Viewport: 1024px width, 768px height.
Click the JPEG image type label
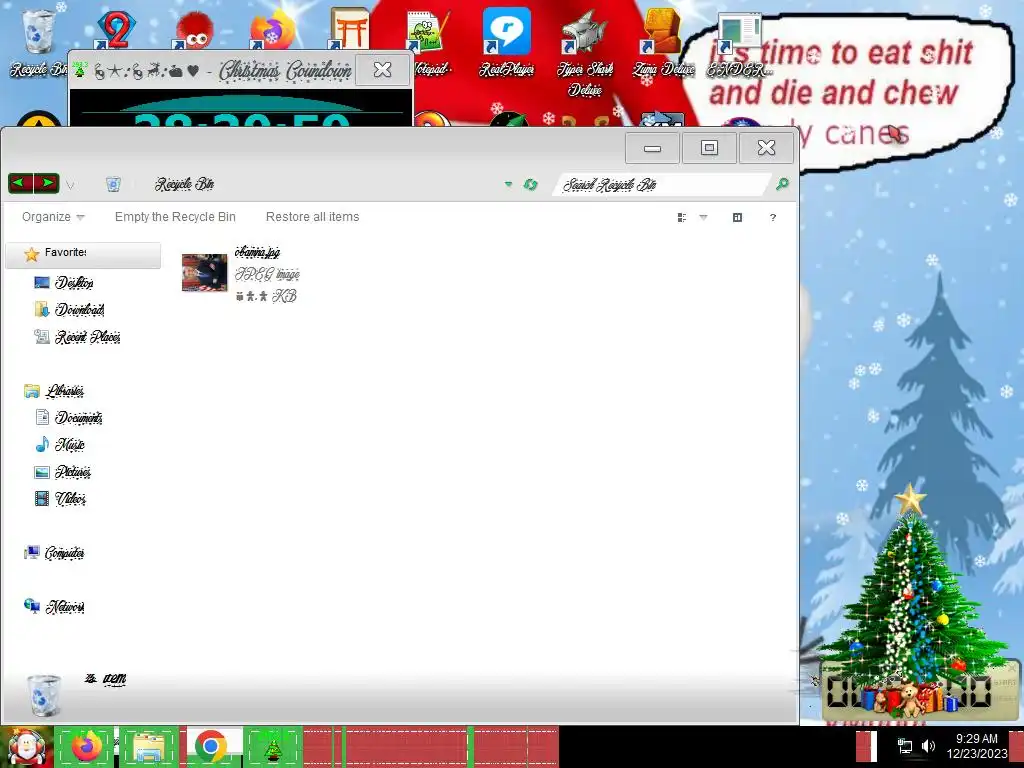(267, 274)
